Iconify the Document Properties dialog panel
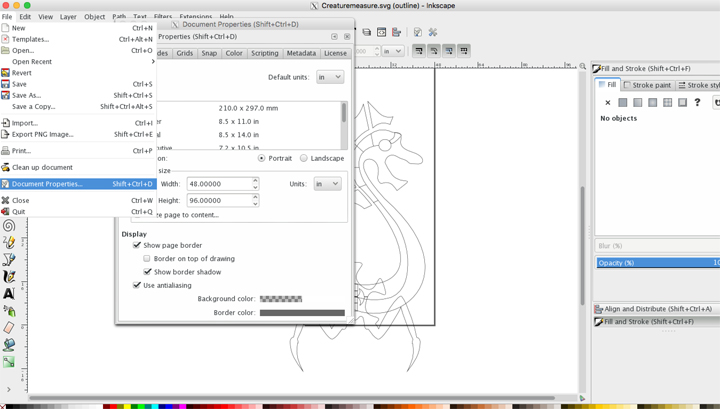 [x=334, y=37]
